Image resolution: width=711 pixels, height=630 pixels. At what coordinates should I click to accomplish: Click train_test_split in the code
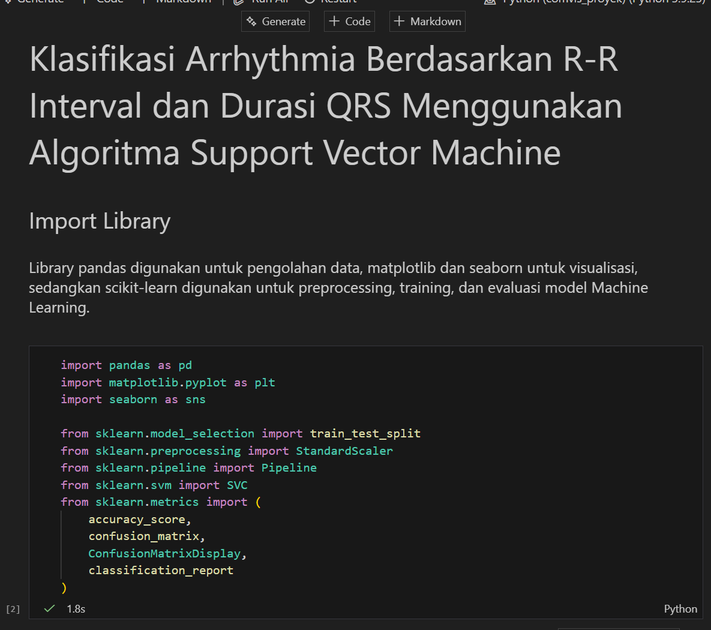point(365,434)
